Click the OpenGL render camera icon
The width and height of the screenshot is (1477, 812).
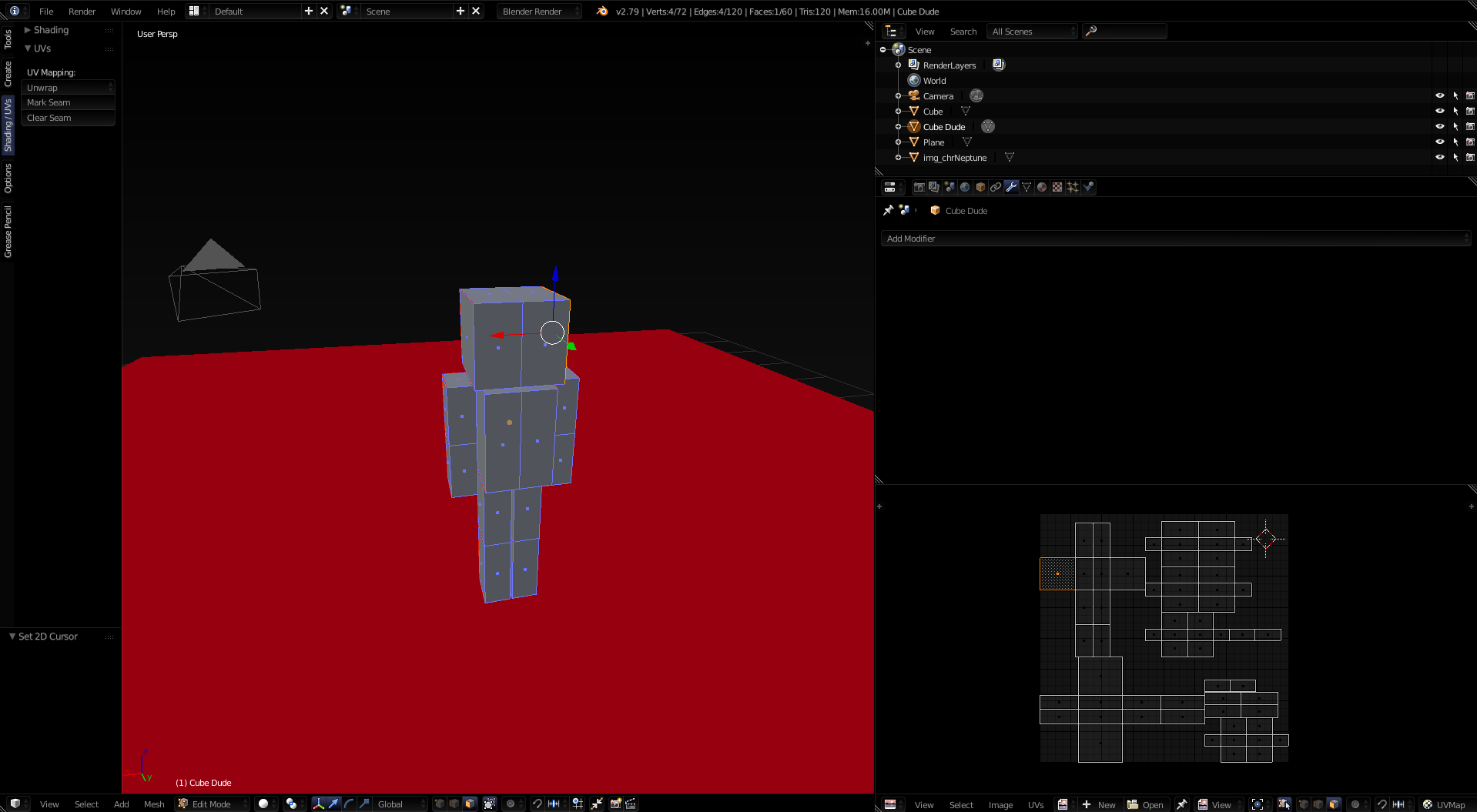[616, 804]
